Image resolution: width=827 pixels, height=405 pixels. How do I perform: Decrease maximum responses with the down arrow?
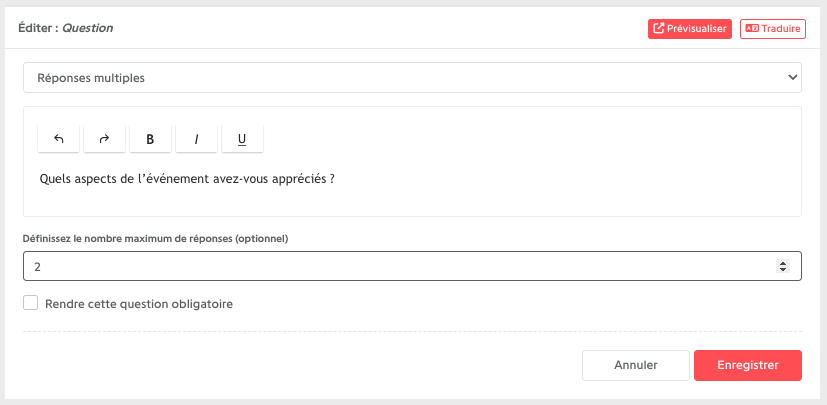(783, 269)
